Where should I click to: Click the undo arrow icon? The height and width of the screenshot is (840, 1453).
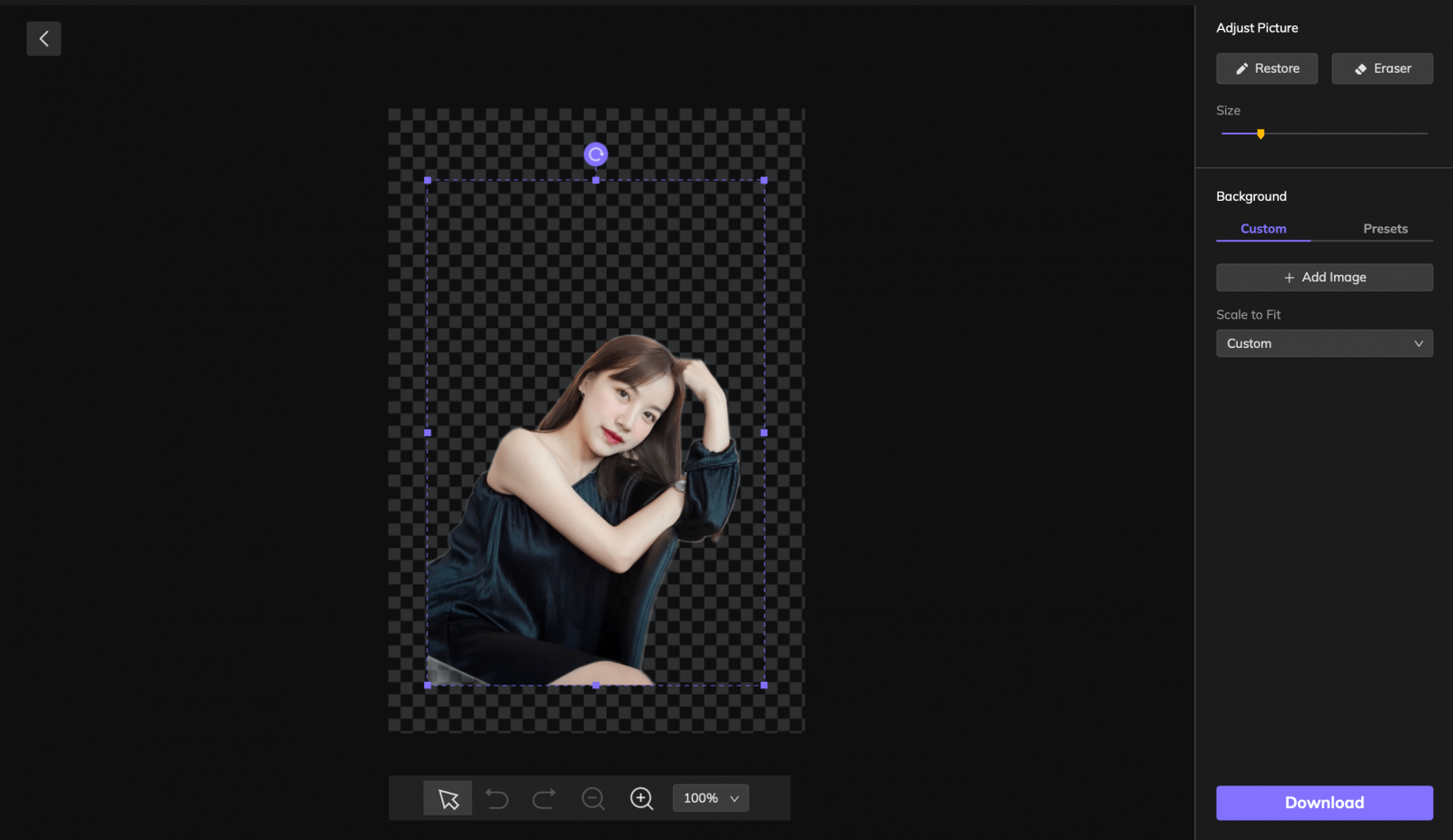[497, 798]
